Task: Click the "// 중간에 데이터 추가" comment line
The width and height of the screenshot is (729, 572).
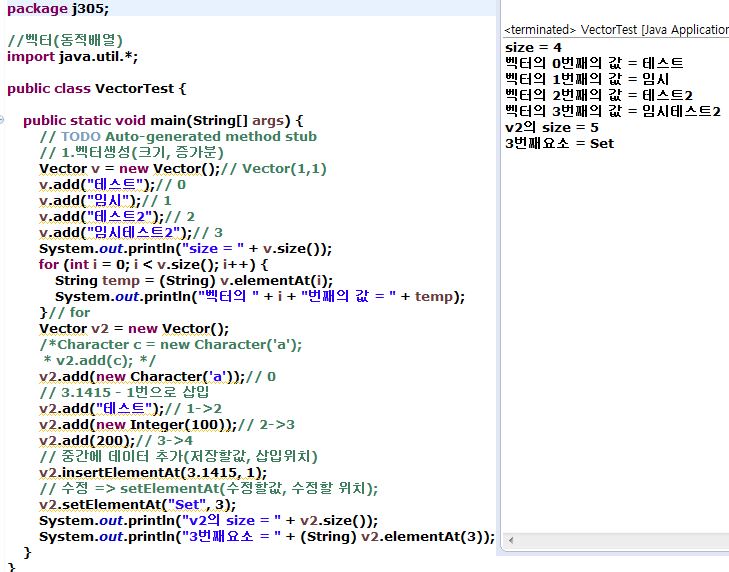Action: 179,457
